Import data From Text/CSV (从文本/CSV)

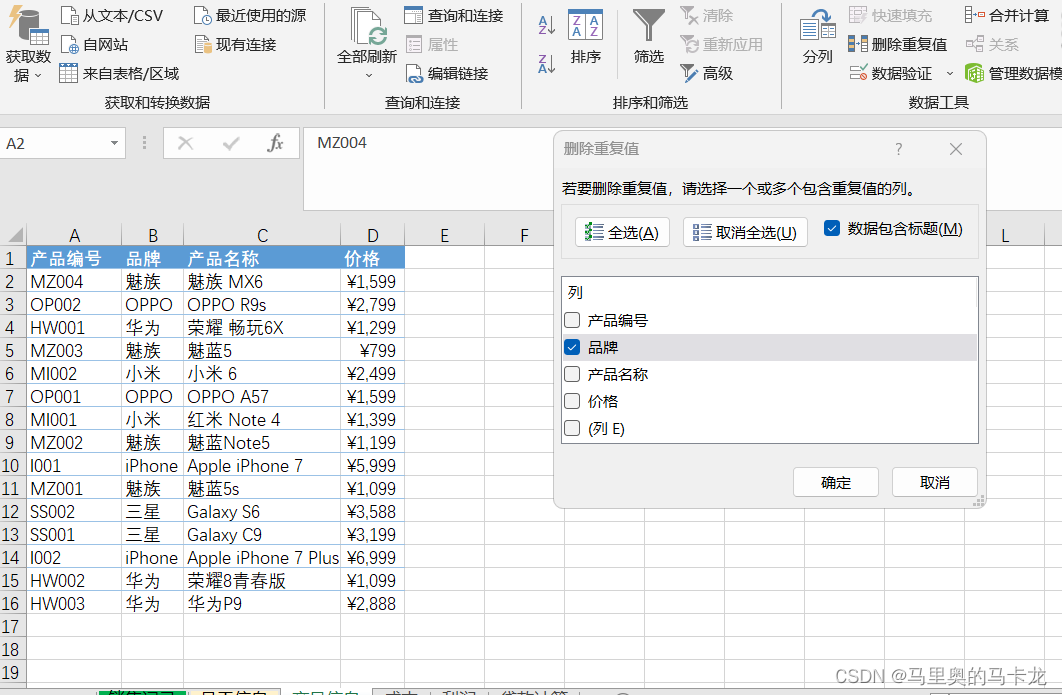pos(112,16)
